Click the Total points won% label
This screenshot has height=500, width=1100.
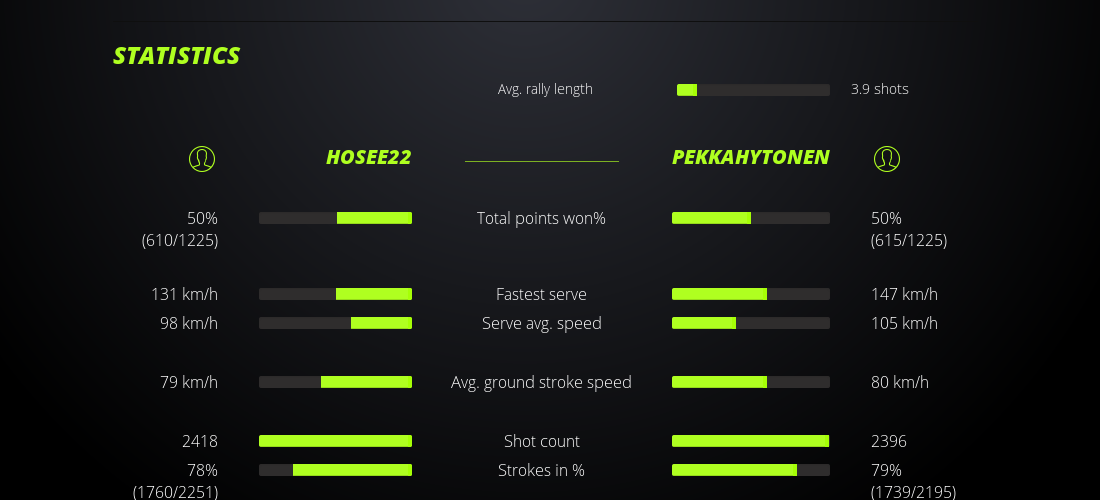(541, 218)
